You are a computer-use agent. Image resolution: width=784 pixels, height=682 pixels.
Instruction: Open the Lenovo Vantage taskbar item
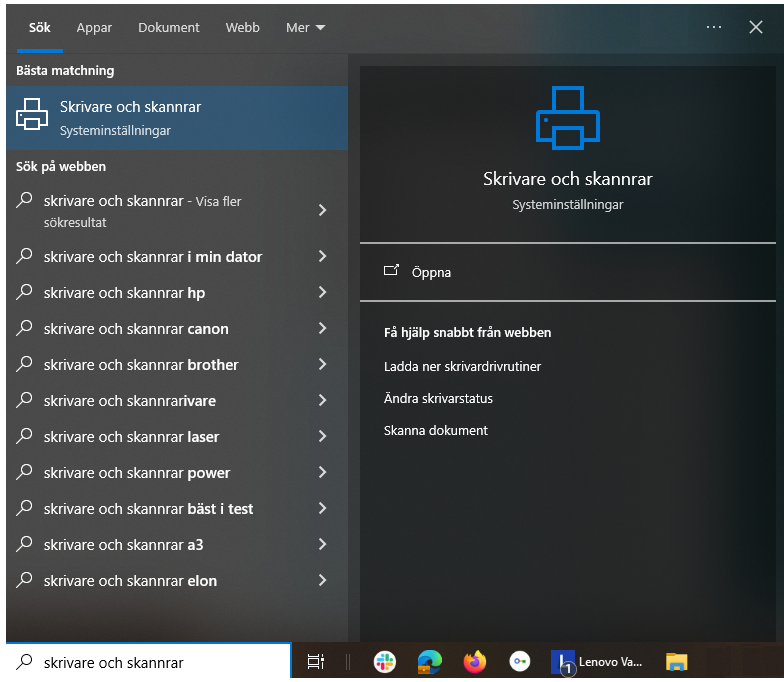coord(598,661)
